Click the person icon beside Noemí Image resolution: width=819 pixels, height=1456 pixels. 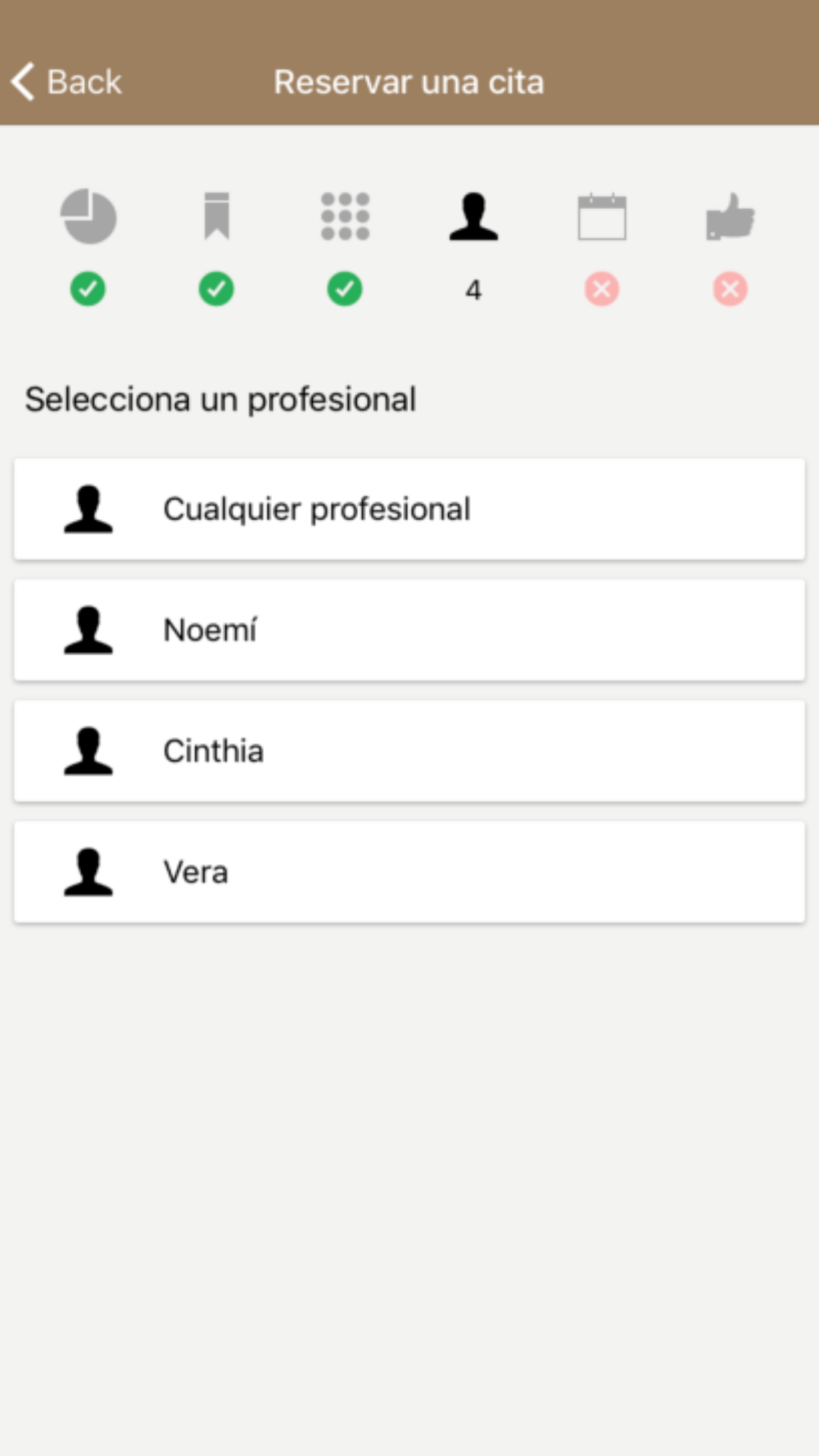[x=88, y=630]
